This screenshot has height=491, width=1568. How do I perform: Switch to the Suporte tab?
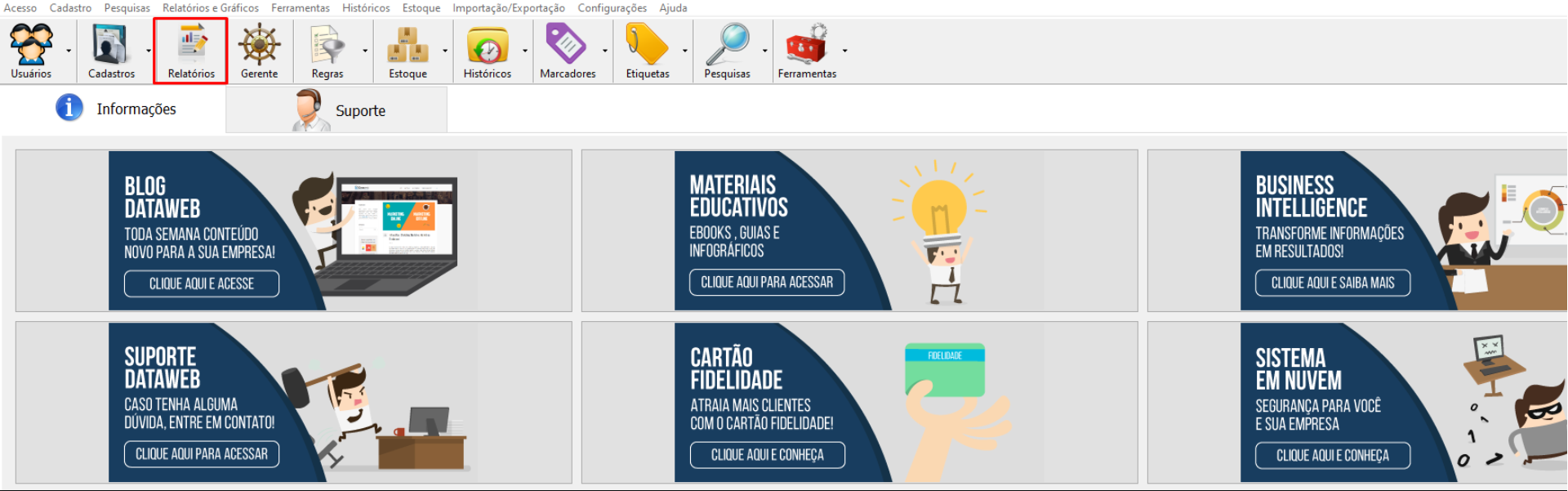(x=336, y=110)
